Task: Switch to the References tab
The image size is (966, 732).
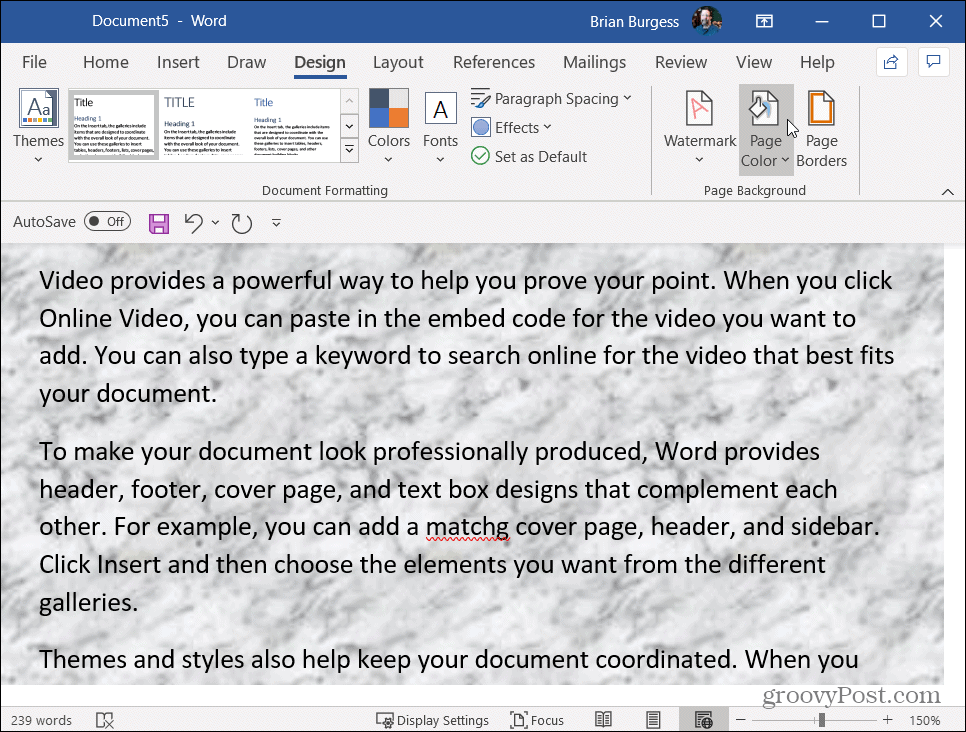Action: pos(494,62)
